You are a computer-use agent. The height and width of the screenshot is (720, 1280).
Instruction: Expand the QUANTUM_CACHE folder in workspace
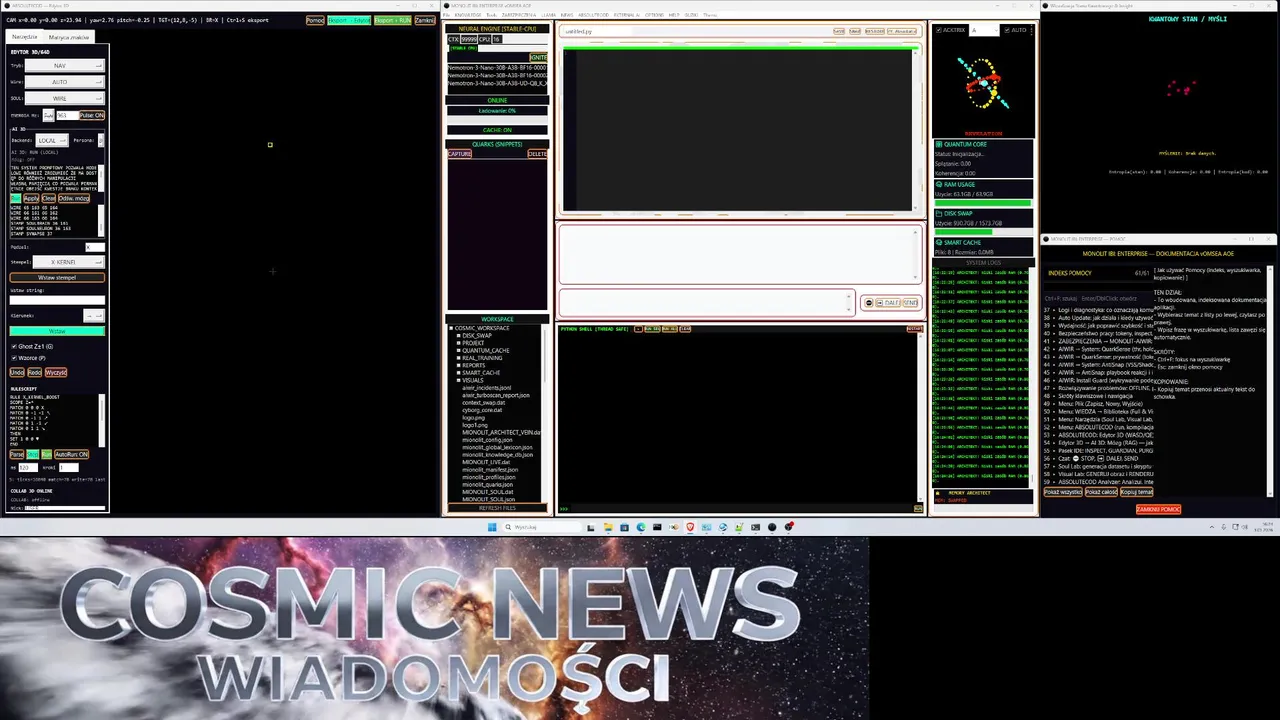(x=458, y=350)
